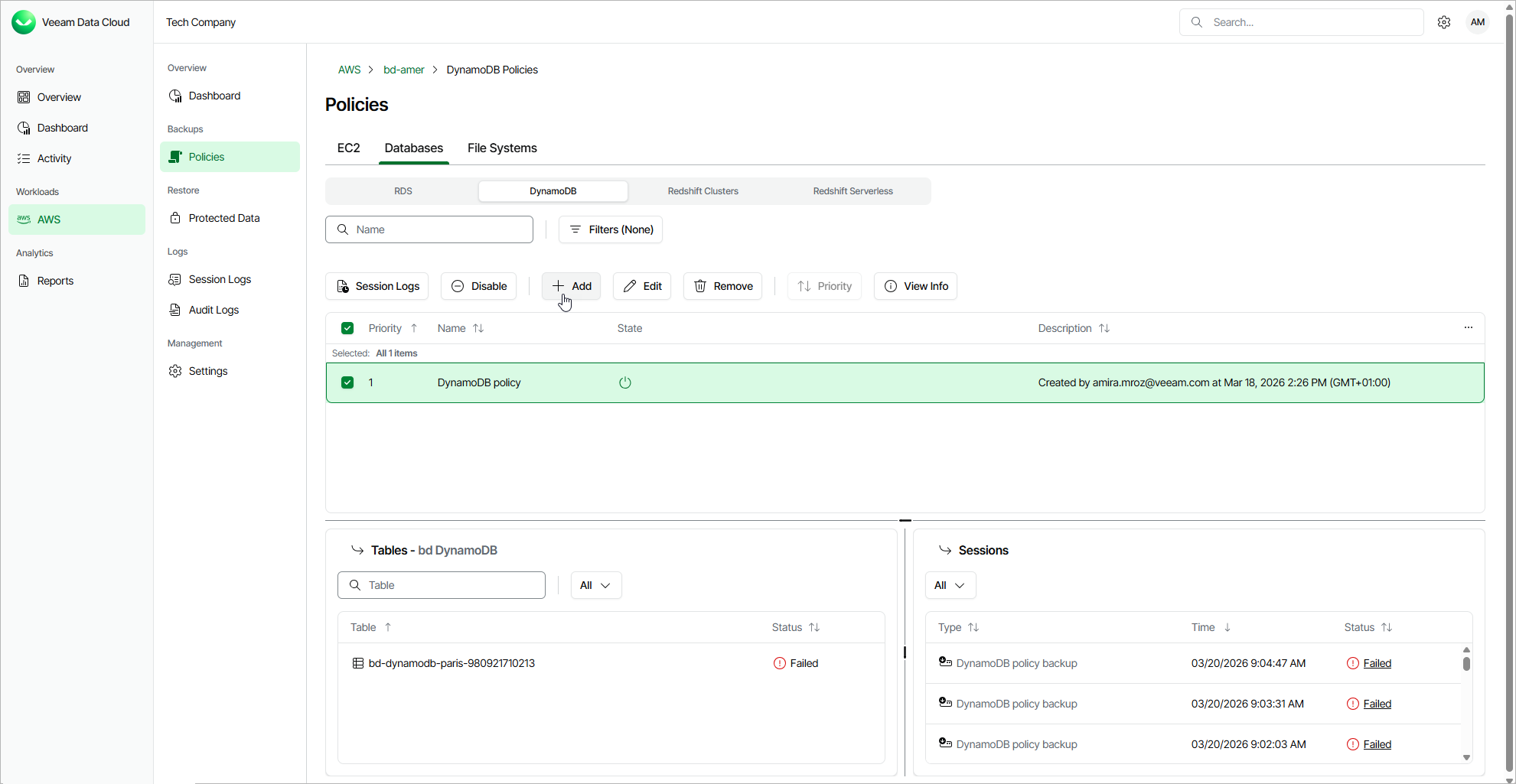The height and width of the screenshot is (784, 1516).
Task: Sort sessions by Type column
Action: (x=973, y=627)
